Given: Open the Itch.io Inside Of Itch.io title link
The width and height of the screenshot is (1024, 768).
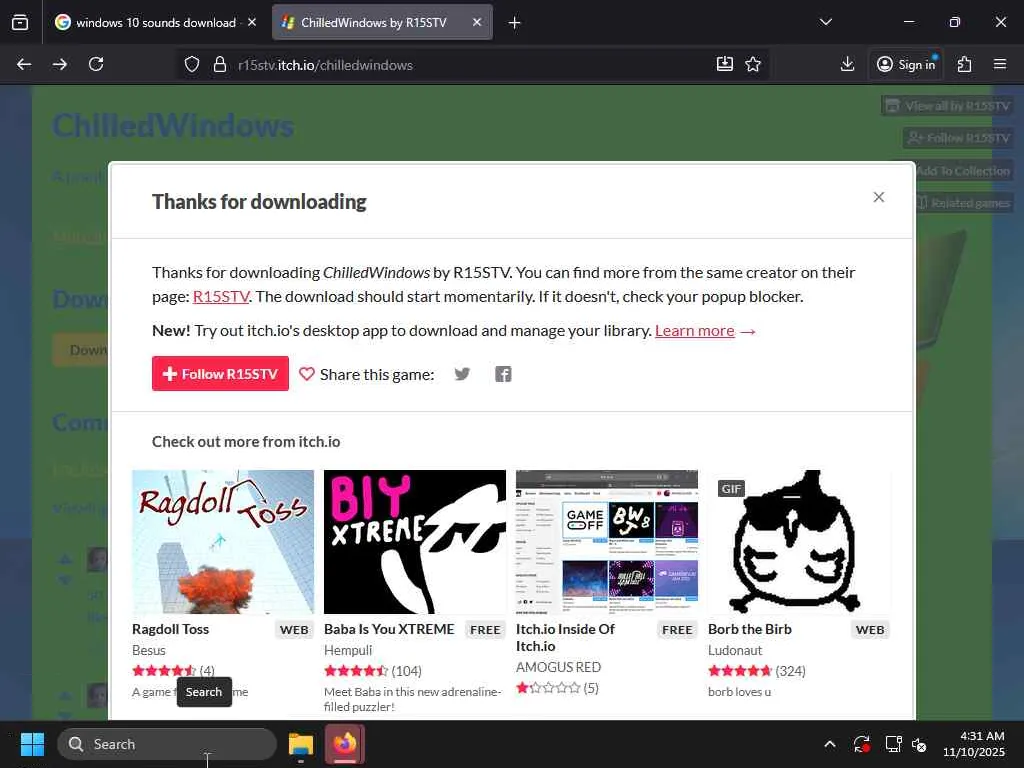Looking at the screenshot, I should coord(566,637).
